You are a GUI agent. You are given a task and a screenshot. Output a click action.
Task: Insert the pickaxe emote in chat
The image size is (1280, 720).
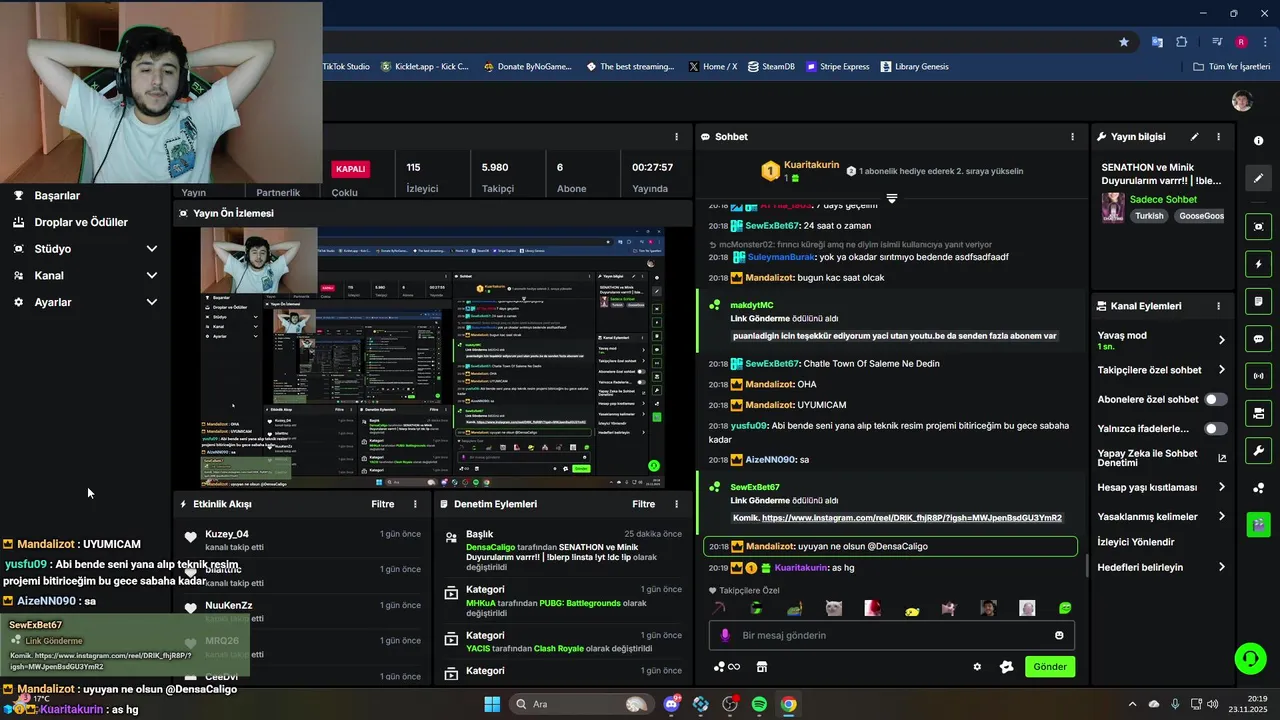tap(717, 608)
